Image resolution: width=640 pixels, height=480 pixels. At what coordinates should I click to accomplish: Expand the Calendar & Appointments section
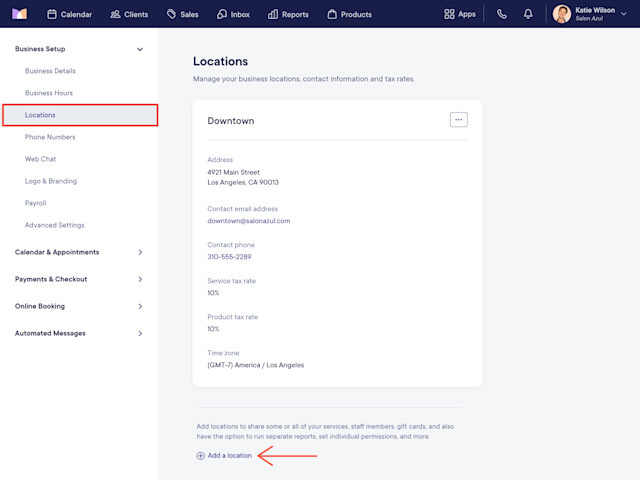[140, 252]
